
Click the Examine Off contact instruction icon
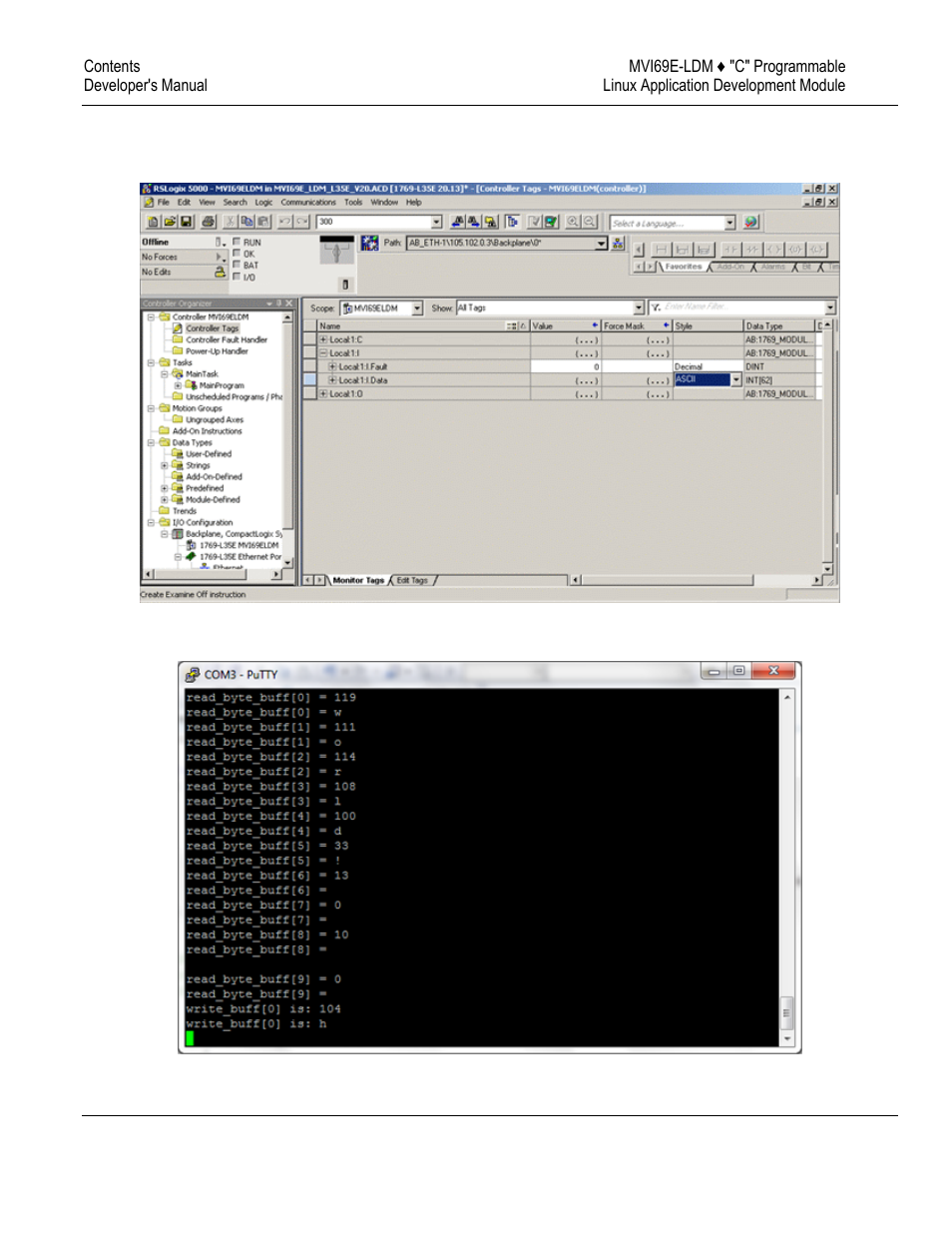[x=751, y=249]
